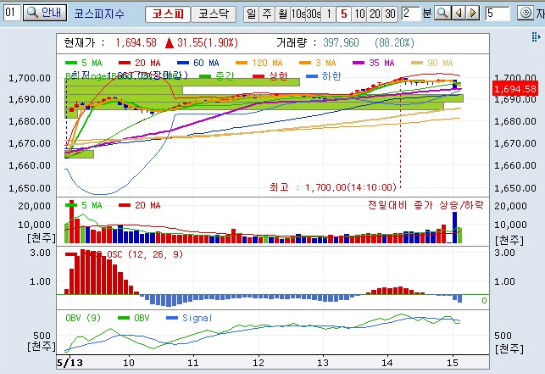Select the monthly 월 chart period
The height and width of the screenshot is (374, 545).
tap(283, 14)
